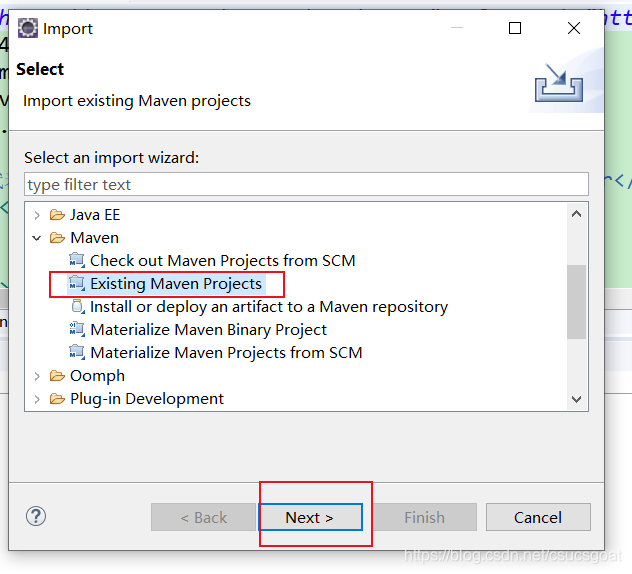Select the Maven folder icon

click(57, 238)
